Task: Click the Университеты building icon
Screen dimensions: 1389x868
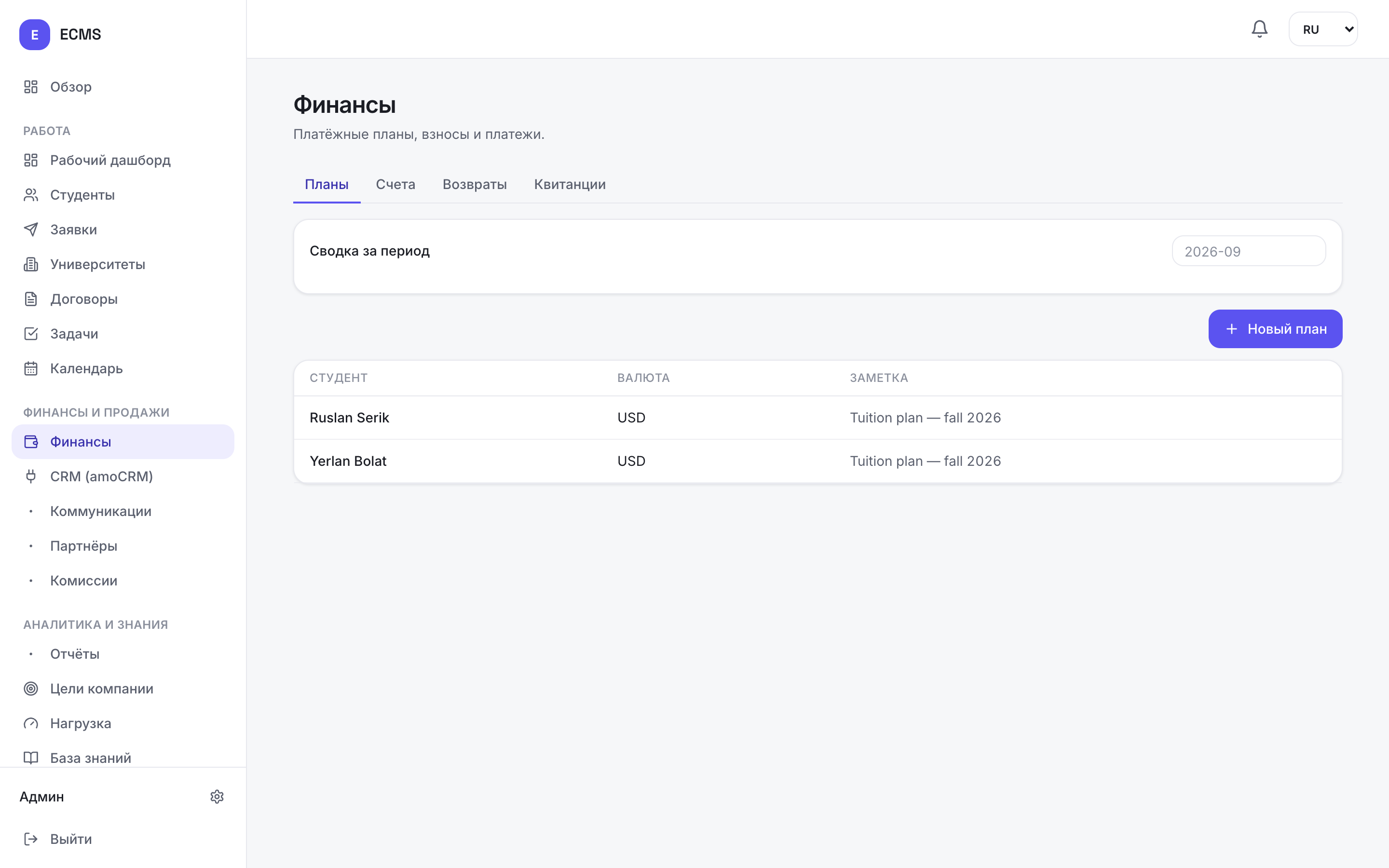Action: [x=31, y=265]
